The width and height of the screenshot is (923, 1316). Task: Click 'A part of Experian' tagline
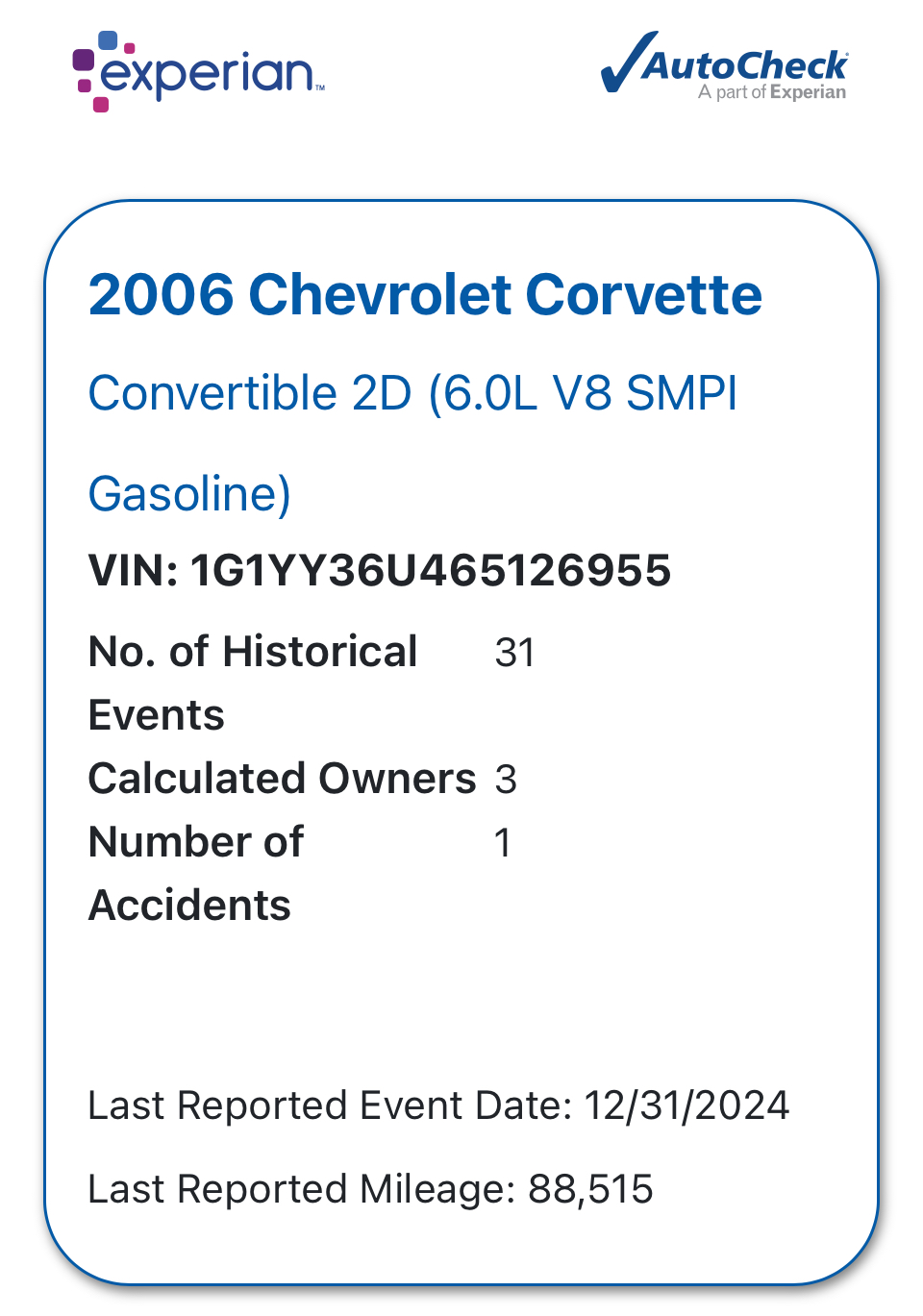[772, 92]
